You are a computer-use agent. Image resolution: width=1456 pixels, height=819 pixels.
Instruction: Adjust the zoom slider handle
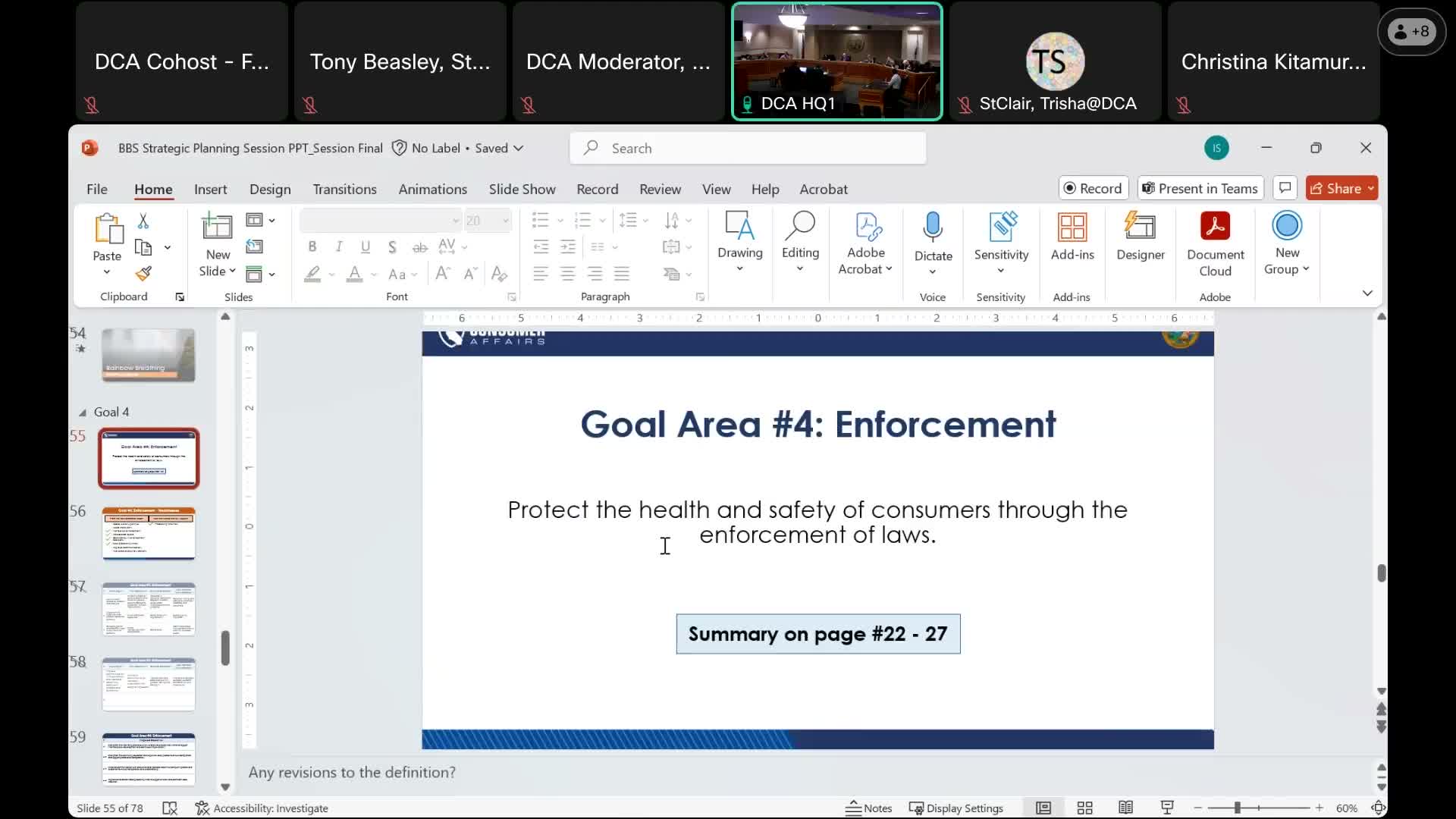point(1237,808)
